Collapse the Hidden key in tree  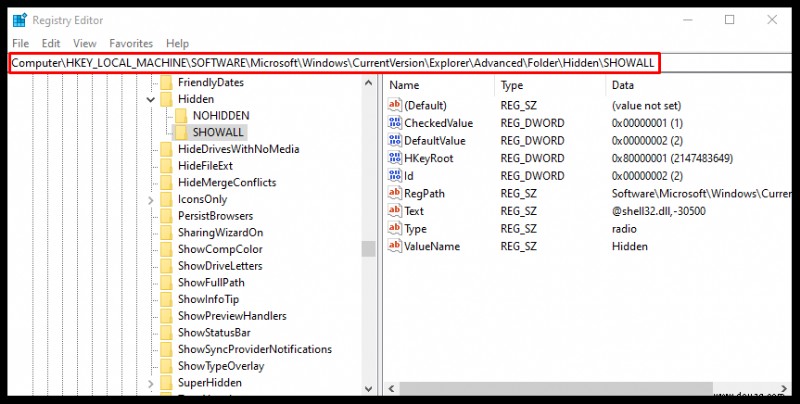tap(151, 99)
